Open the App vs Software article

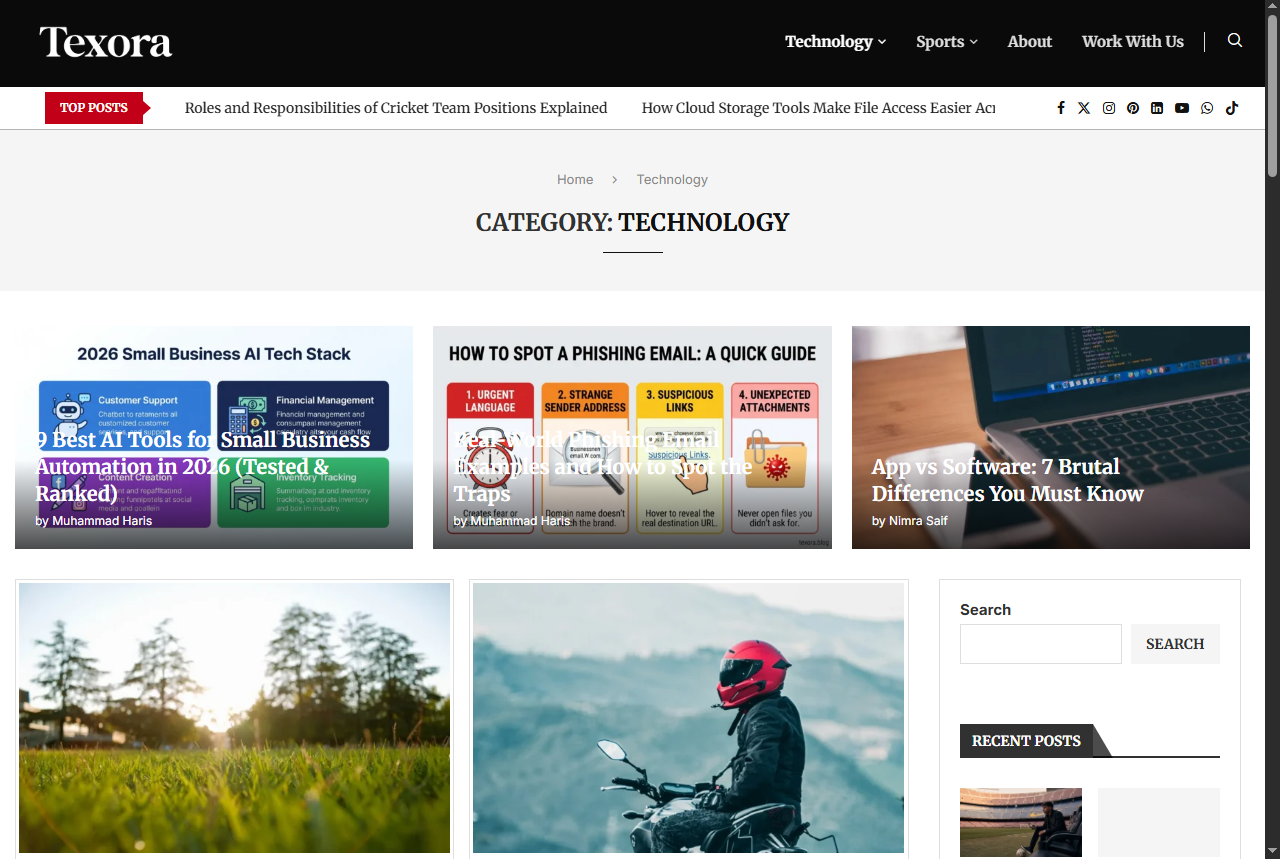pyautogui.click(x=1008, y=480)
